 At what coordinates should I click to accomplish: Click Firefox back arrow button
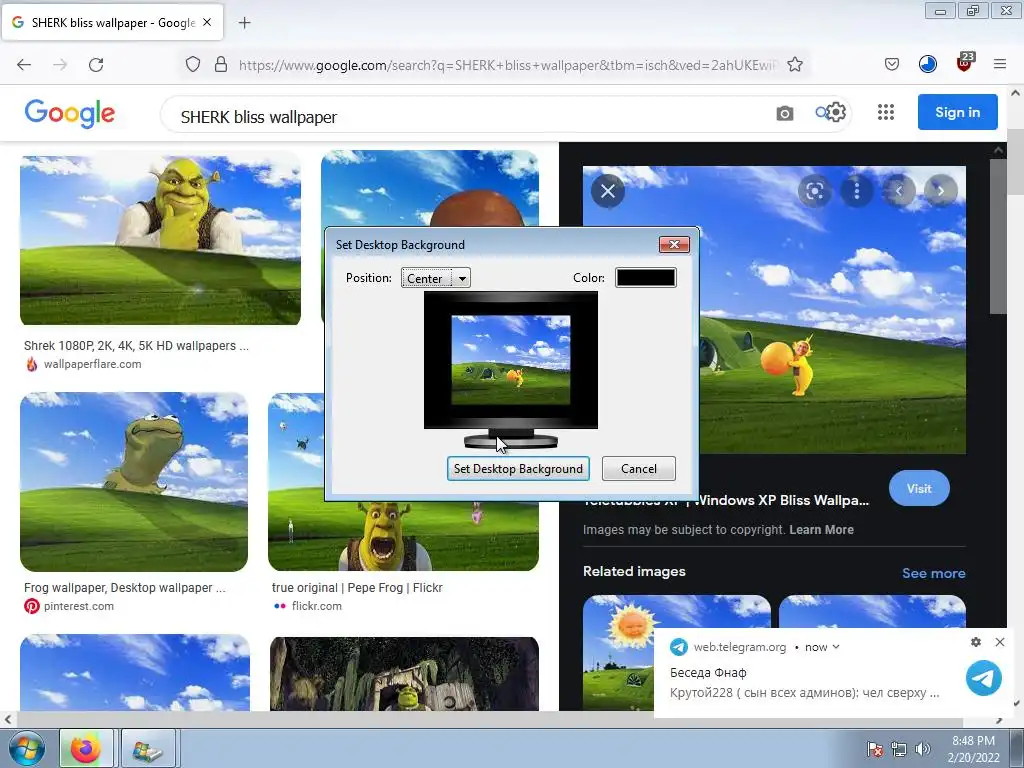click(24, 65)
